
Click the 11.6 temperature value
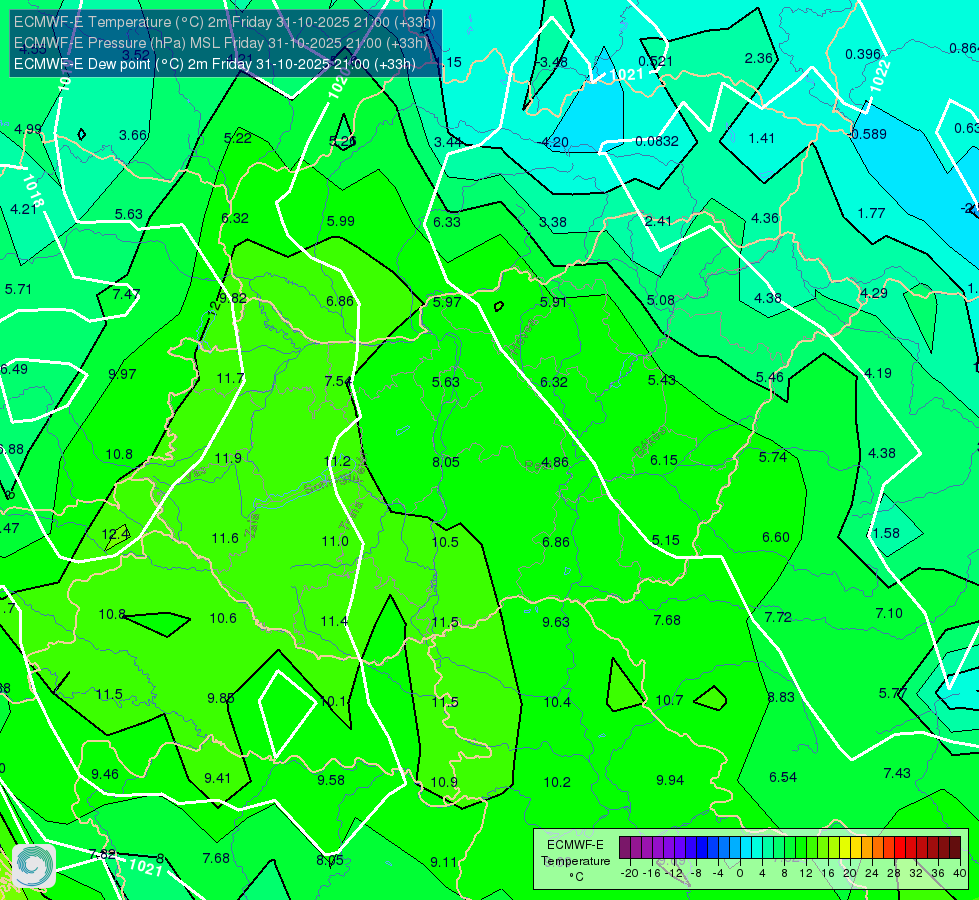225,538
